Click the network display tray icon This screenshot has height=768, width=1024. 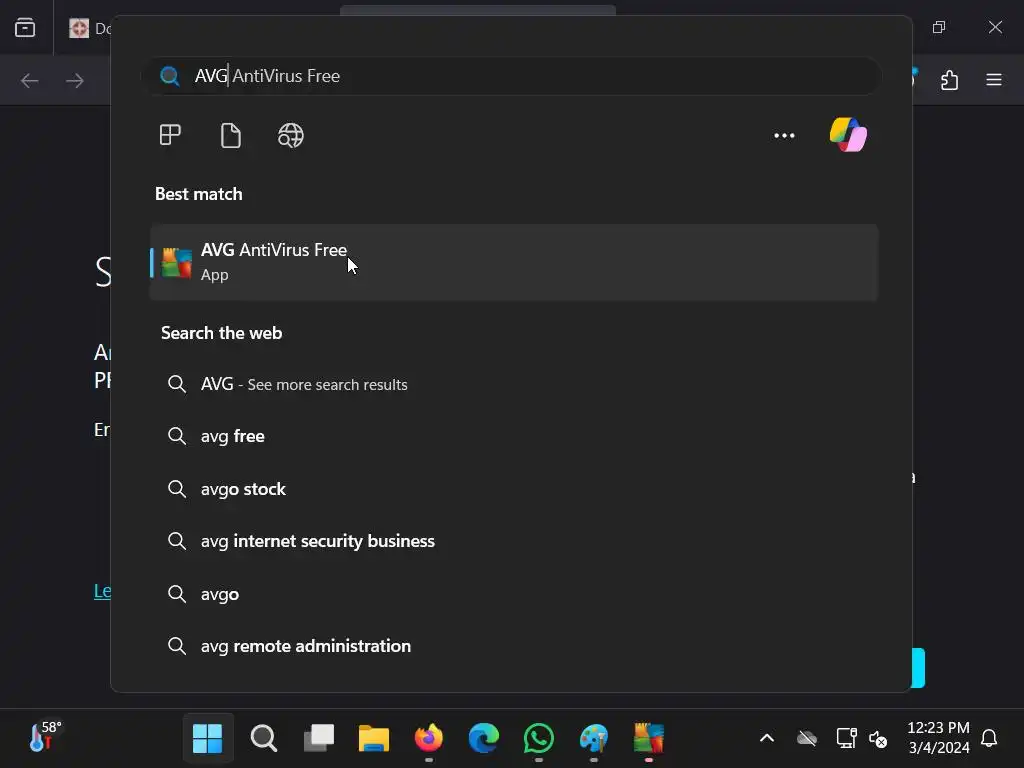[846, 738]
